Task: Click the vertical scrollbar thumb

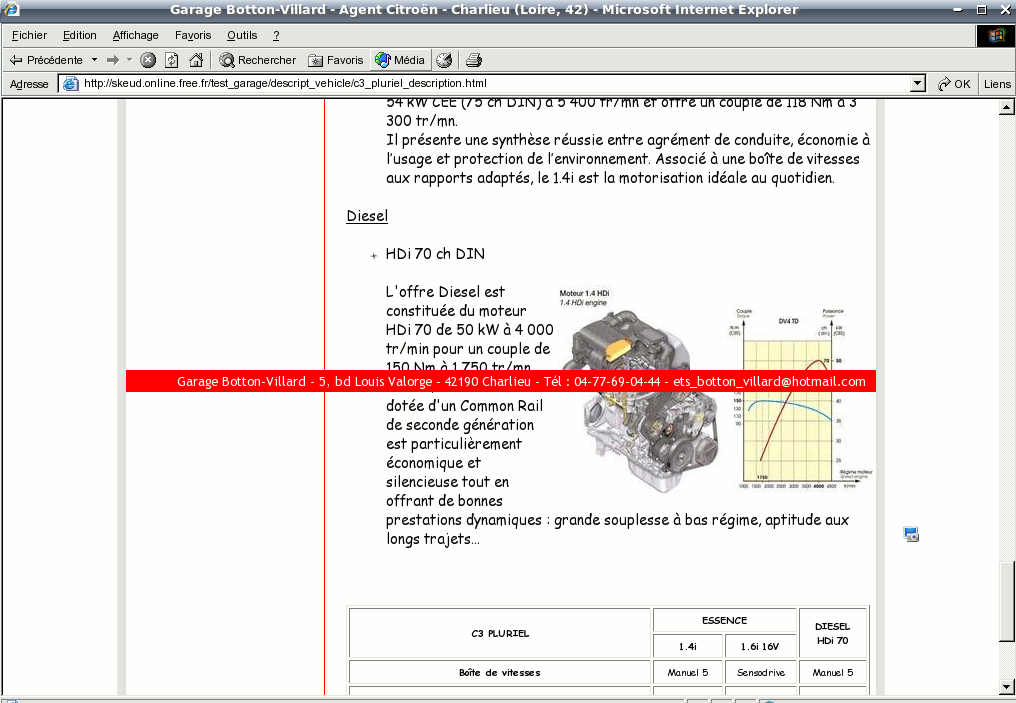Action: coord(1006,601)
